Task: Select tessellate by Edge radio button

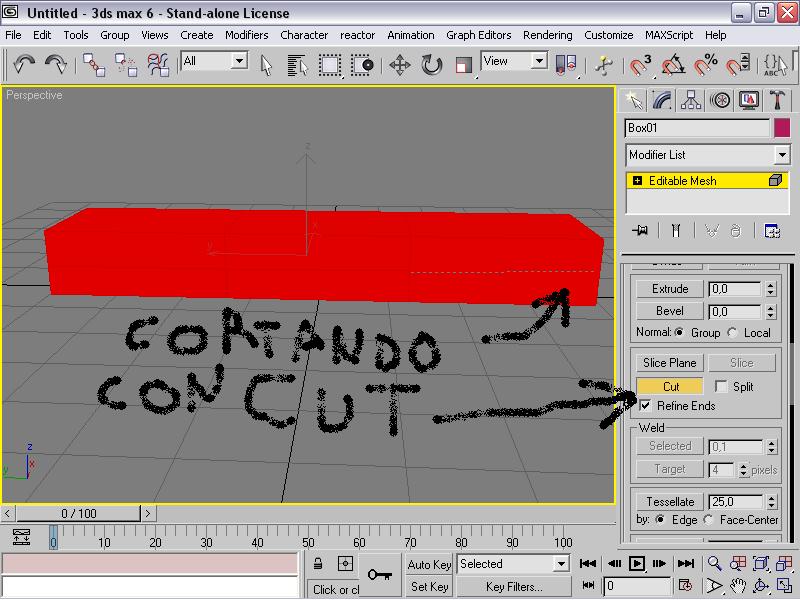Action: [x=660, y=519]
